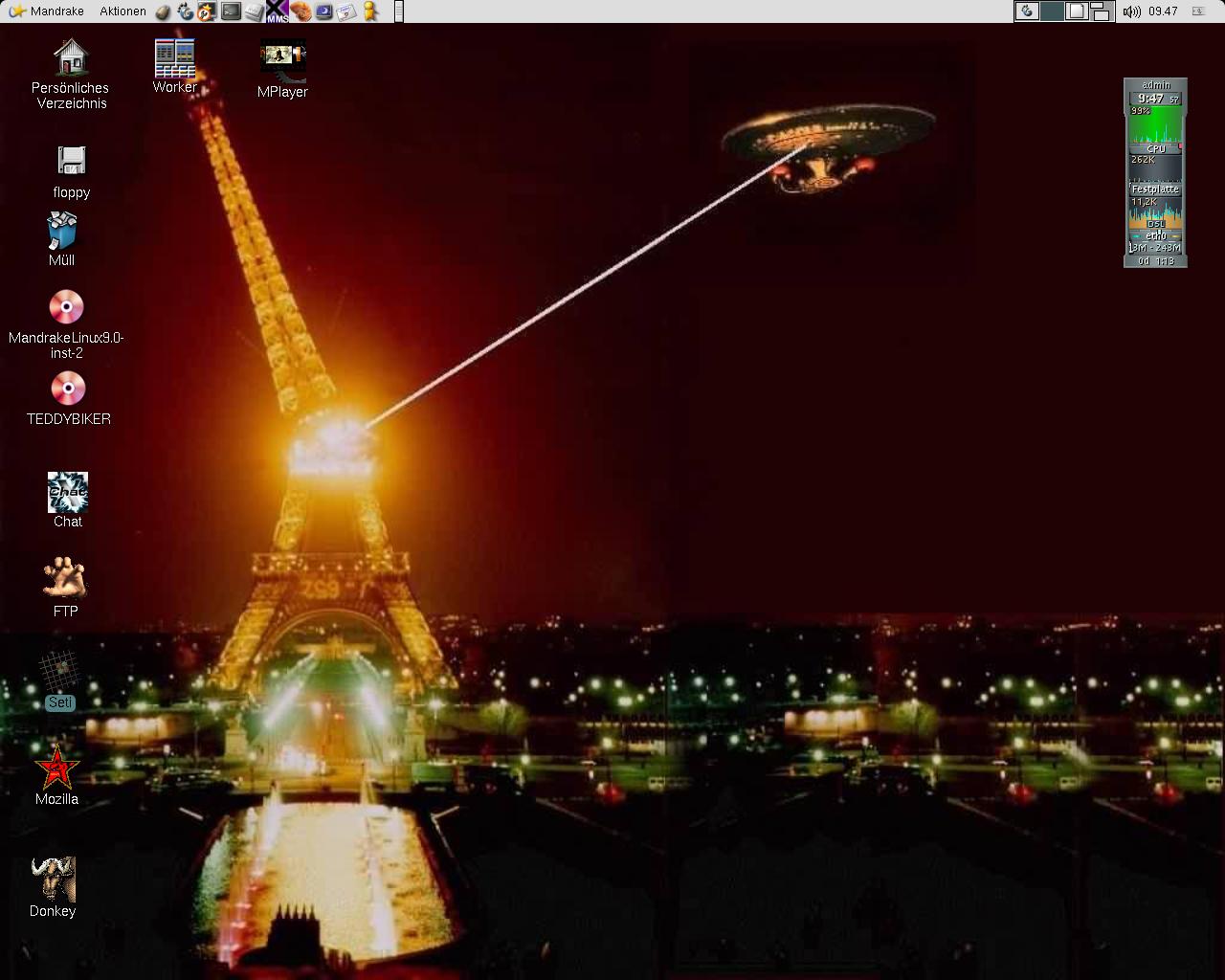Launch the Chat desktop icon
1225x980 pixels.
(x=68, y=500)
